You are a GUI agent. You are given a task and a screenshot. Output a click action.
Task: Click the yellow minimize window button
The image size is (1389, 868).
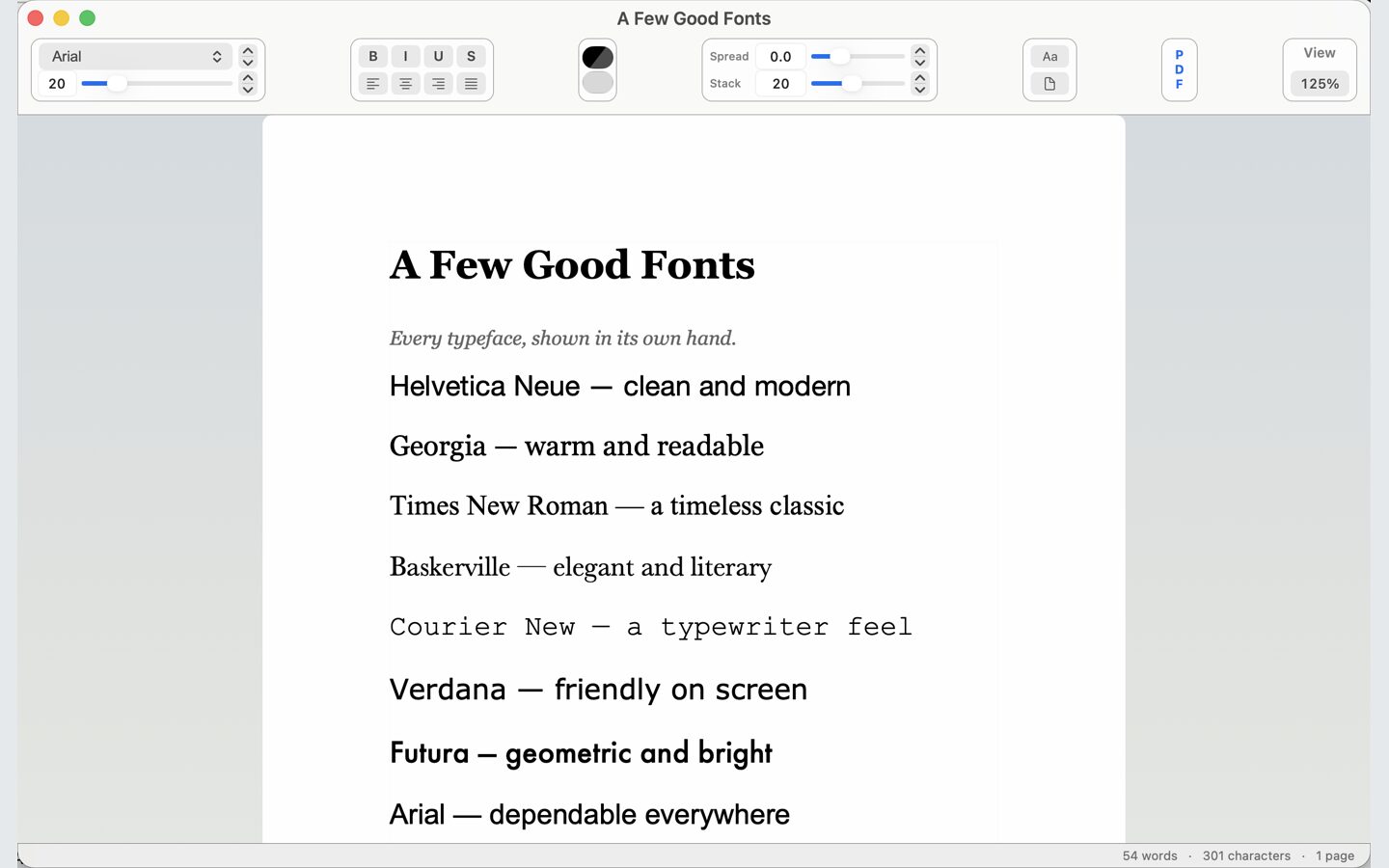pyautogui.click(x=61, y=18)
